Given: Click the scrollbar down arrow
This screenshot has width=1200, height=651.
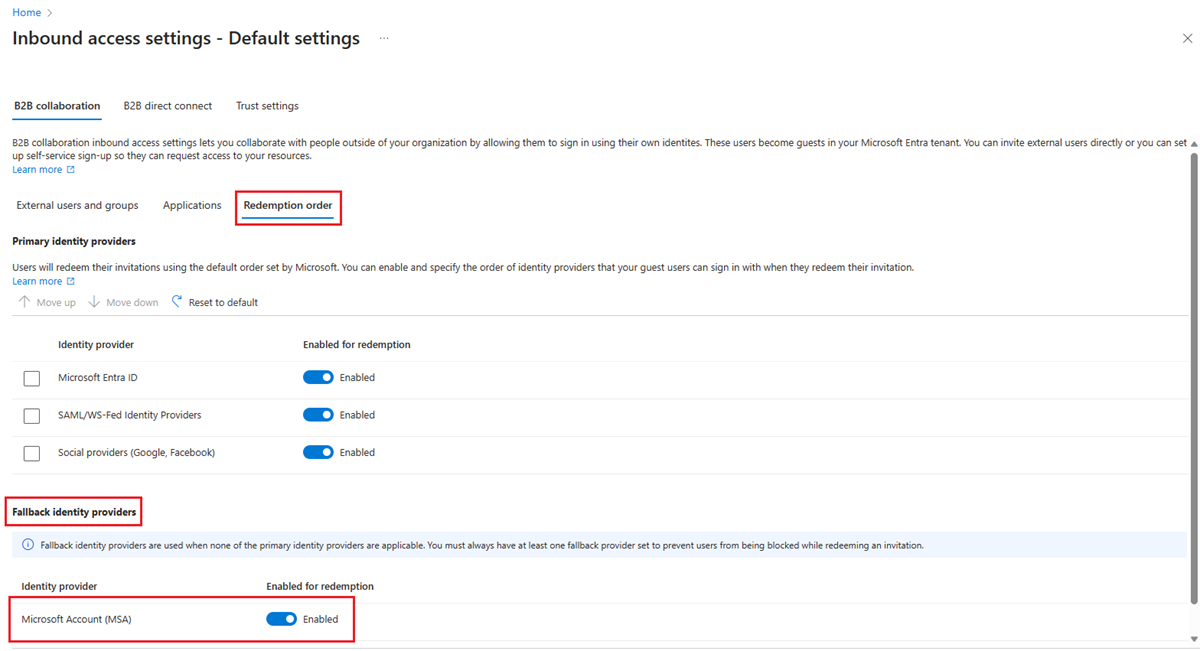Looking at the screenshot, I should tap(1193, 639).
